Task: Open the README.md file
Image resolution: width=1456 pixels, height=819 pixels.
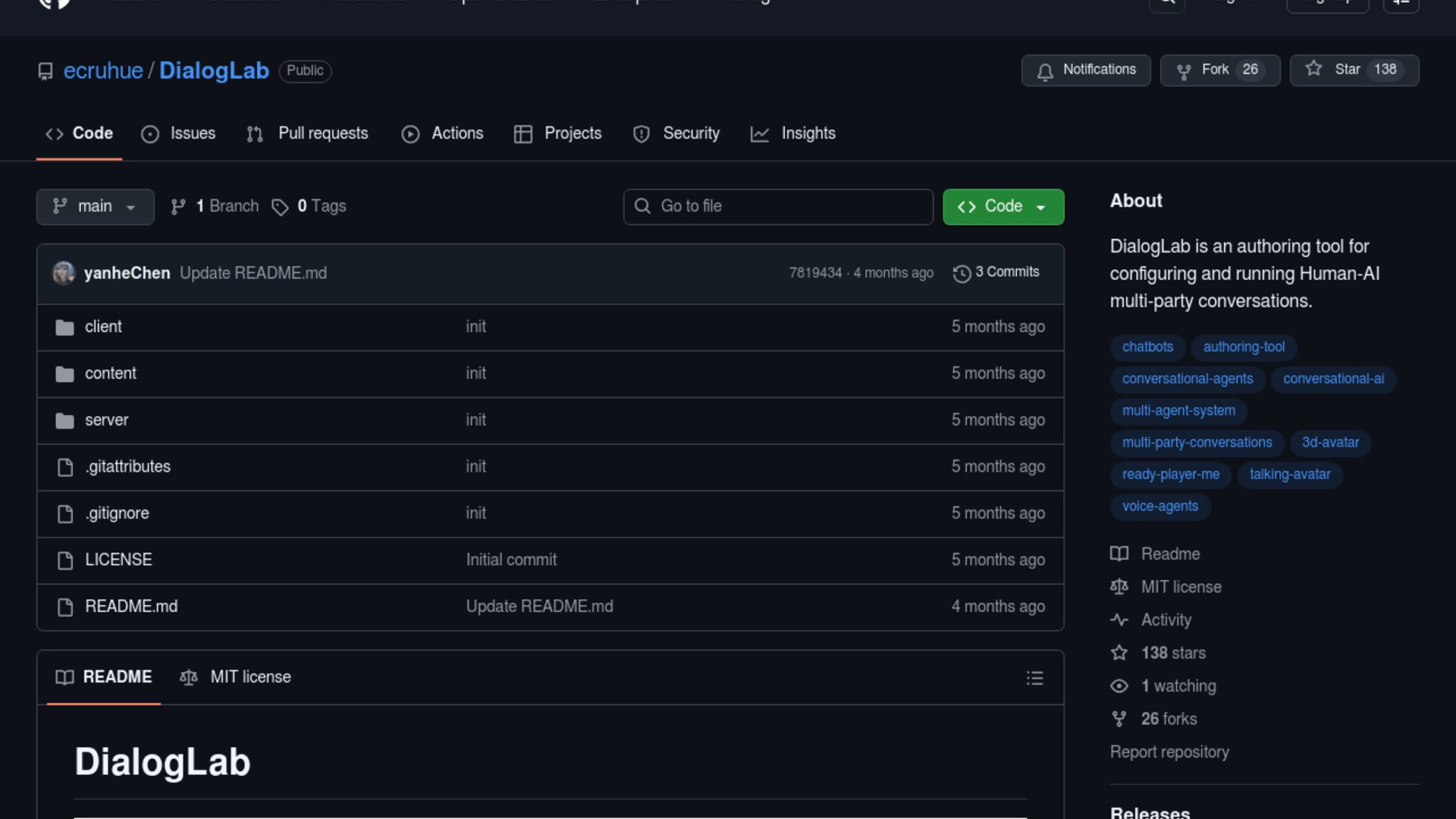Action: (x=131, y=607)
